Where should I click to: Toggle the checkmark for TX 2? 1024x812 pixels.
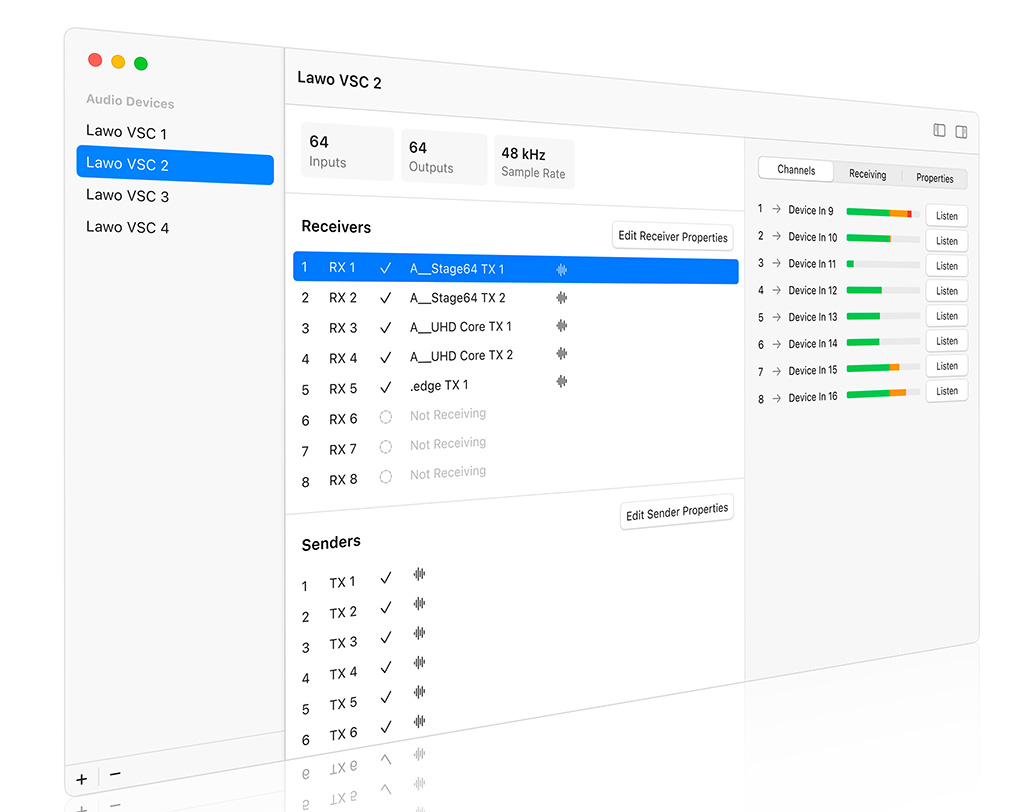coord(386,608)
